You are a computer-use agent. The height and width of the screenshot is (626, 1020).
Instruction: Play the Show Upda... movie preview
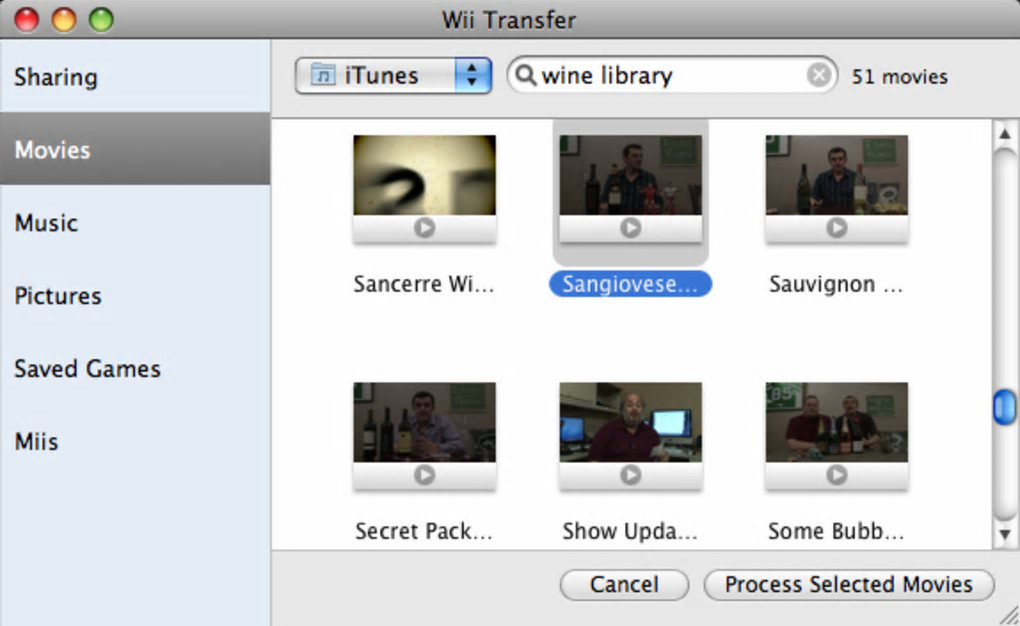tap(630, 475)
